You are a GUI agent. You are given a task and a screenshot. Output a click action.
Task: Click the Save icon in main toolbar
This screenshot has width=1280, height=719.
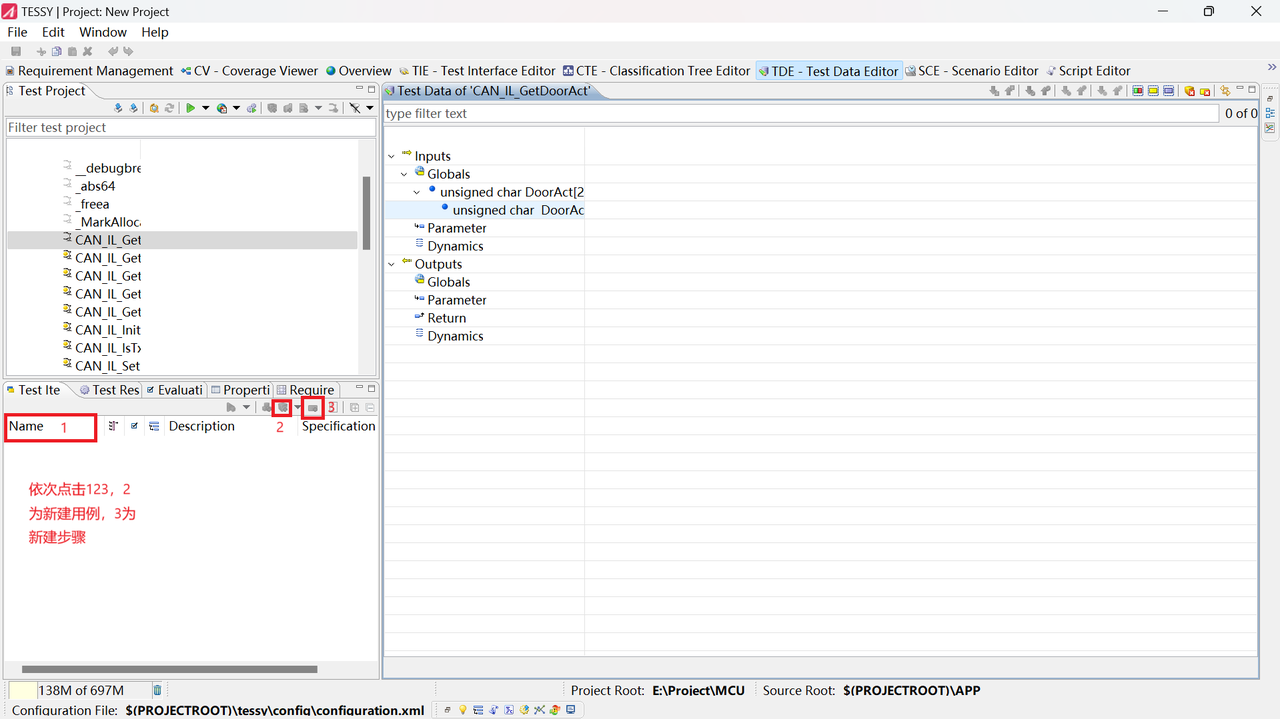16,51
